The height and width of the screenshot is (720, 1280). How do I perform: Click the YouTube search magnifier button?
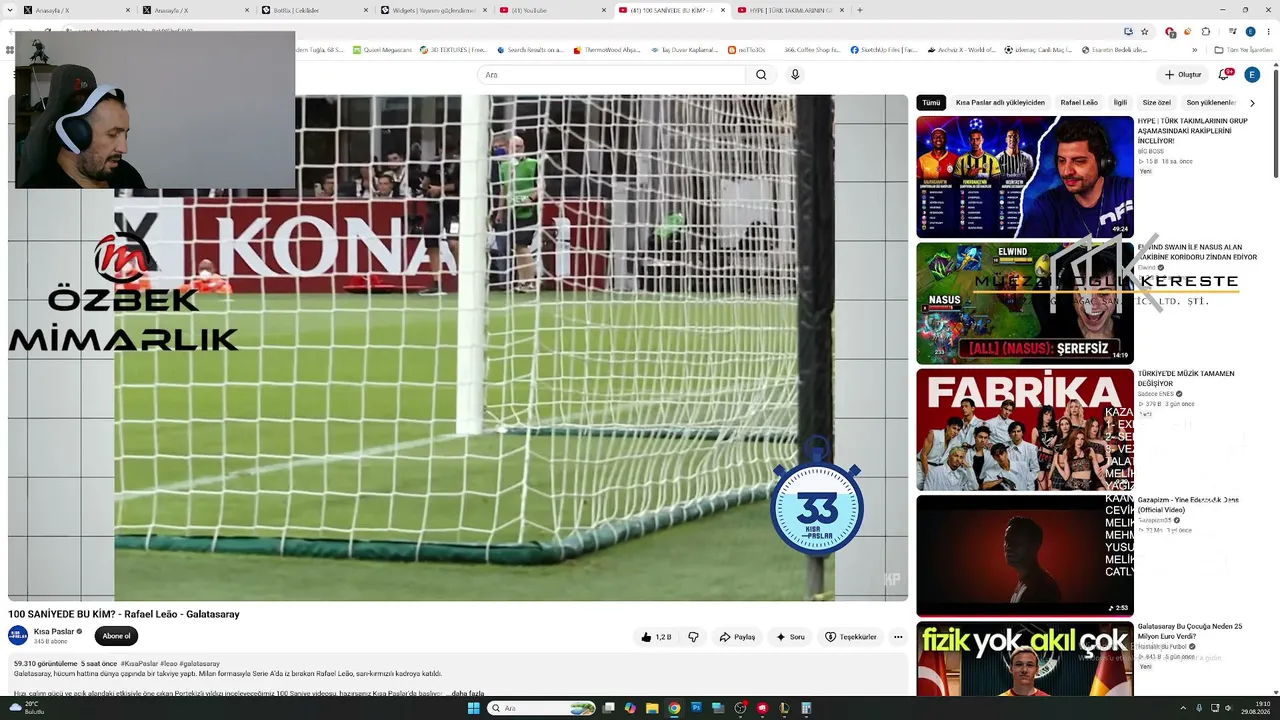tap(761, 75)
